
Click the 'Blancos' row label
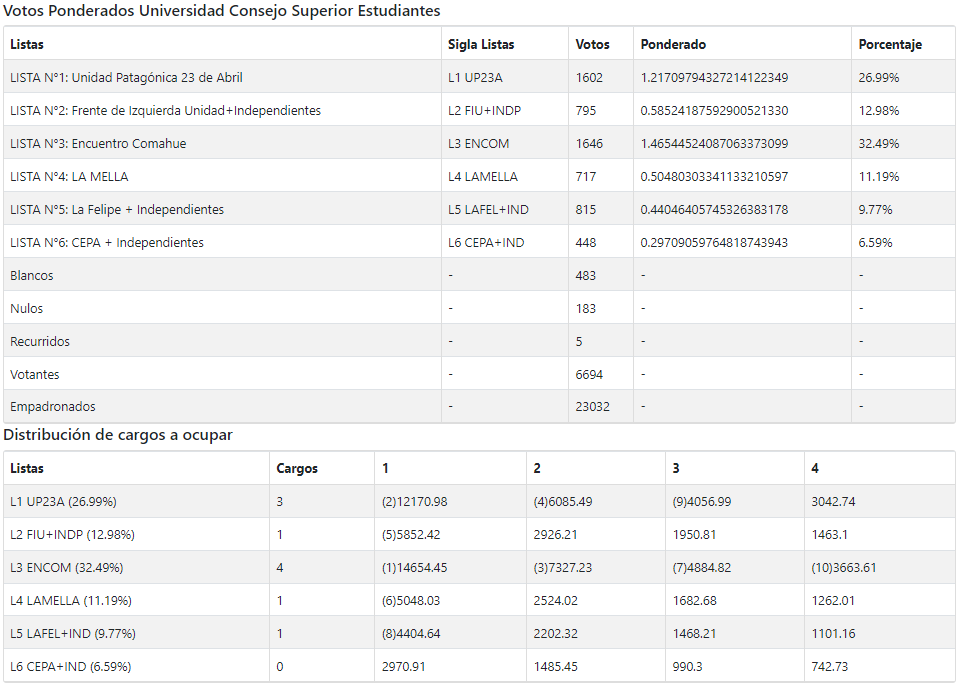coord(32,276)
